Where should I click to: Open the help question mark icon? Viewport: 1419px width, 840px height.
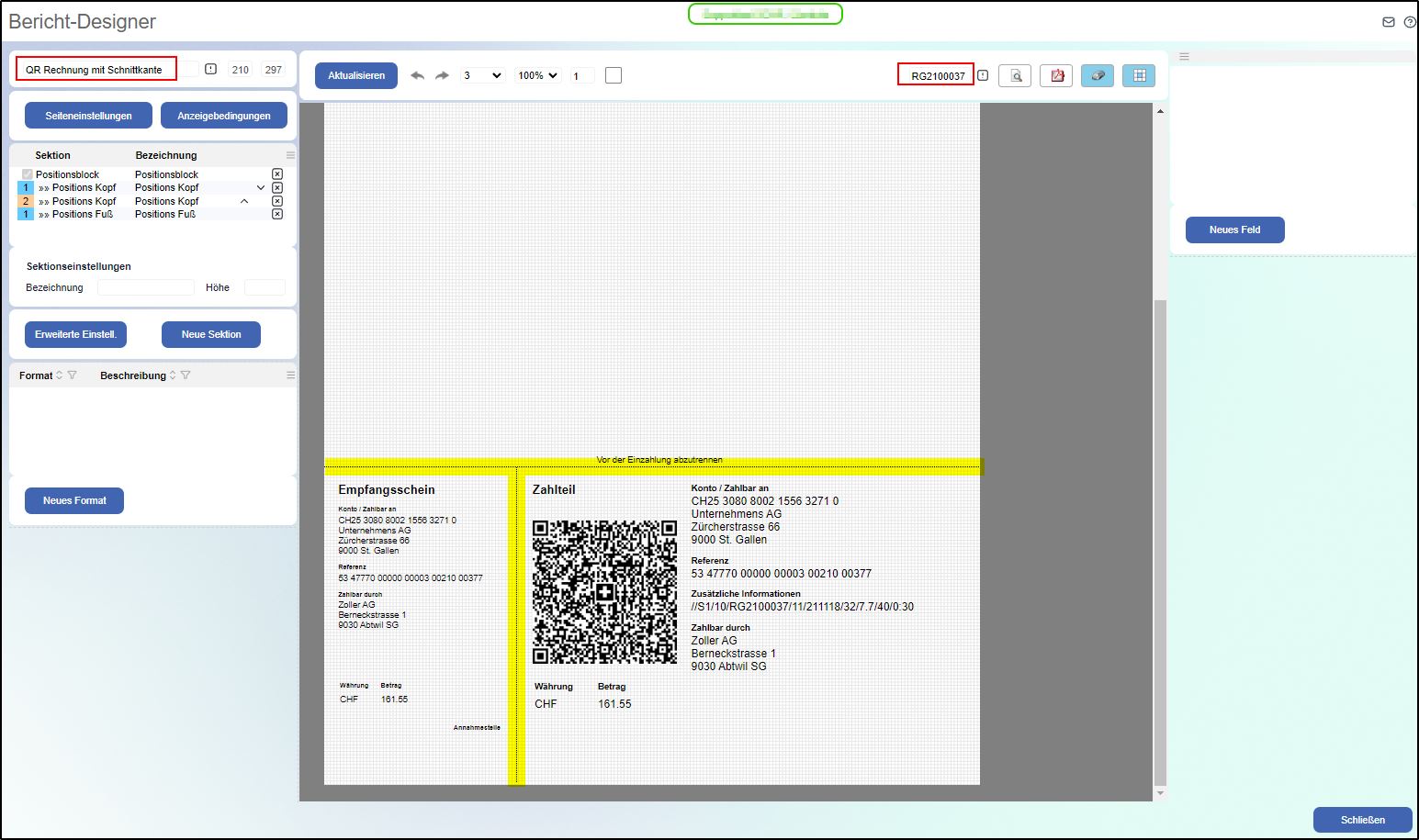(1412, 21)
